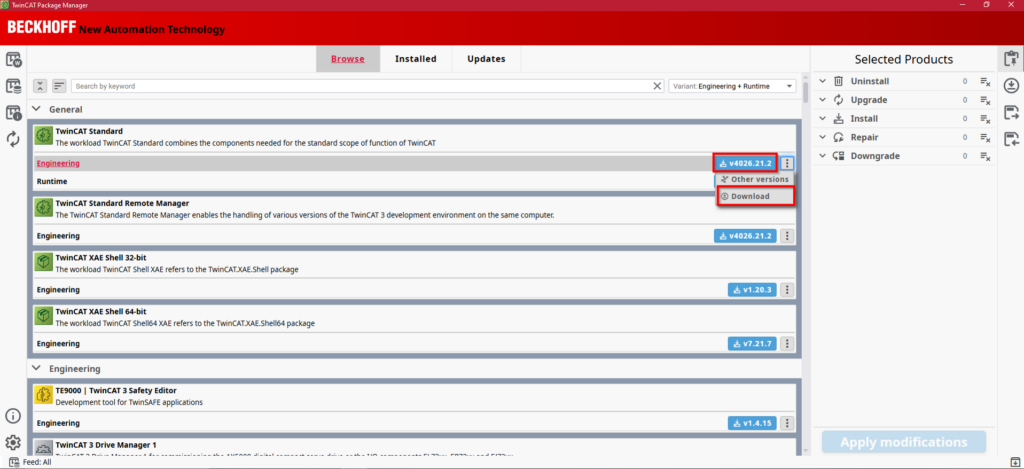
Task: Open the info icon in bottom left sidebar
Action: [x=13, y=416]
